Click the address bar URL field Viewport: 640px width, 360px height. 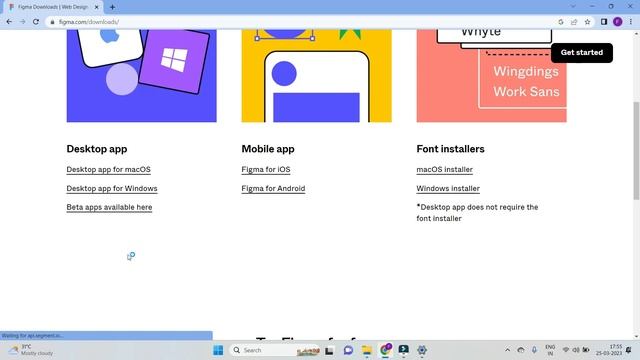point(302,22)
